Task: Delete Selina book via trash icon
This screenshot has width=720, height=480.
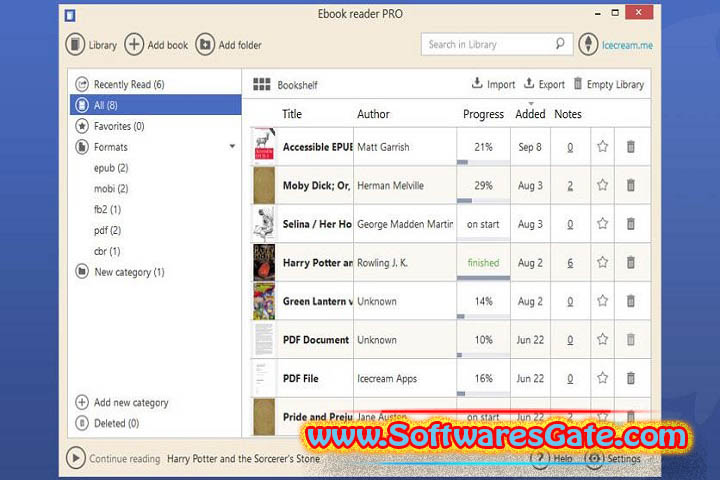Action: click(631, 224)
